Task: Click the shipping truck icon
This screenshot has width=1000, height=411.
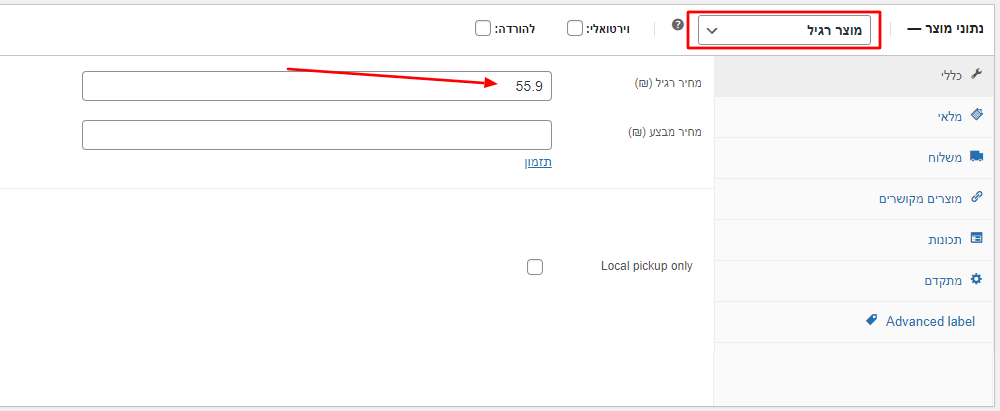Action: pos(977,157)
